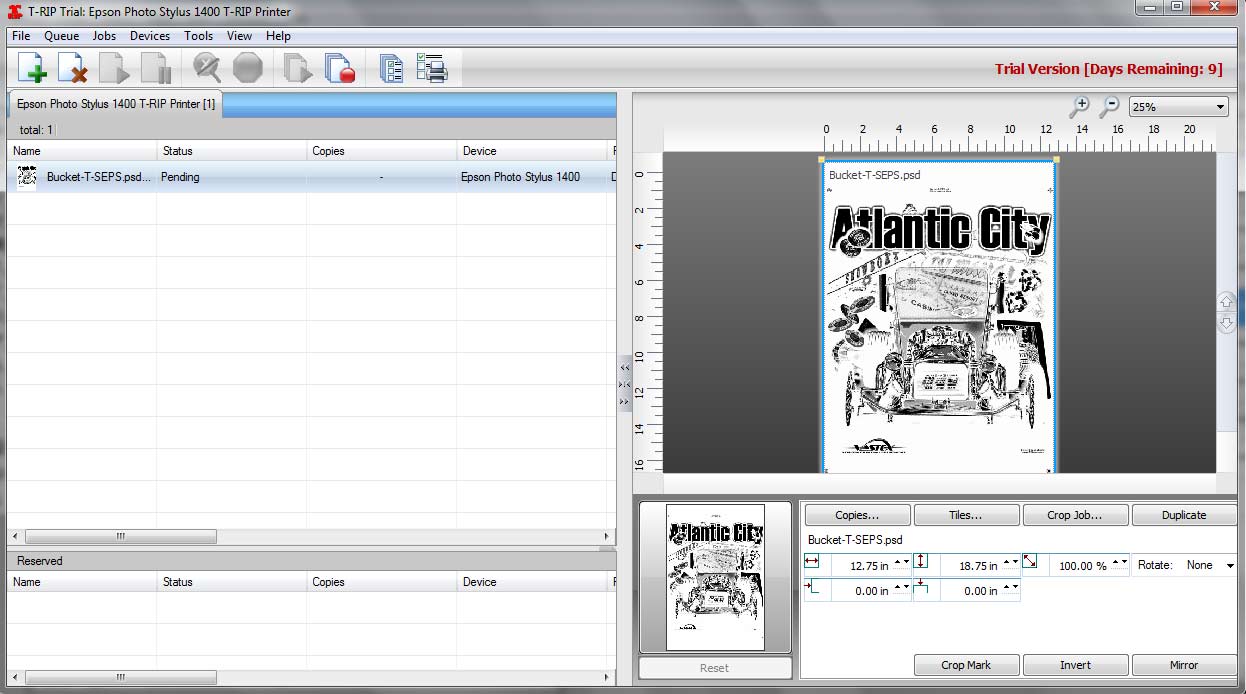1246x694 pixels.
Task: Click the scroll up arrow beside the preview
Action: [1226, 301]
